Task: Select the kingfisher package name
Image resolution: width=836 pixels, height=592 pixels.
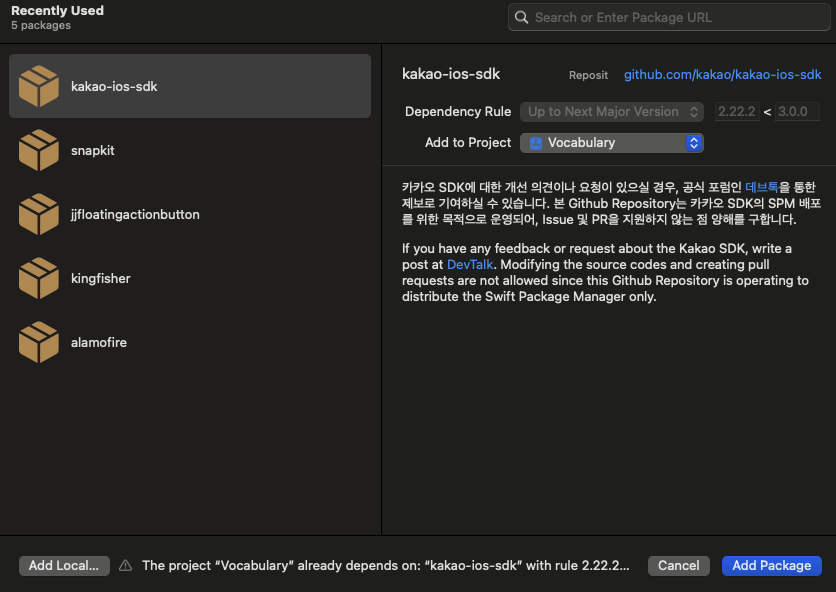Action: (101, 278)
